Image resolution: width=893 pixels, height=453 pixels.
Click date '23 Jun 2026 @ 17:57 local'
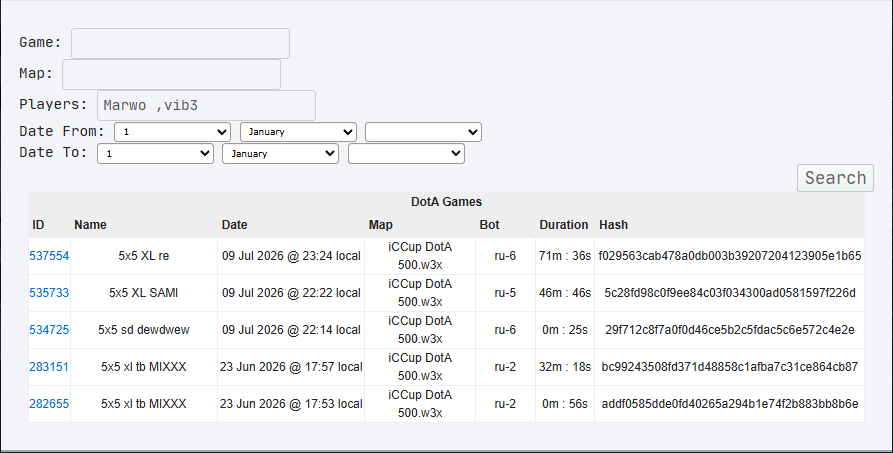point(291,367)
